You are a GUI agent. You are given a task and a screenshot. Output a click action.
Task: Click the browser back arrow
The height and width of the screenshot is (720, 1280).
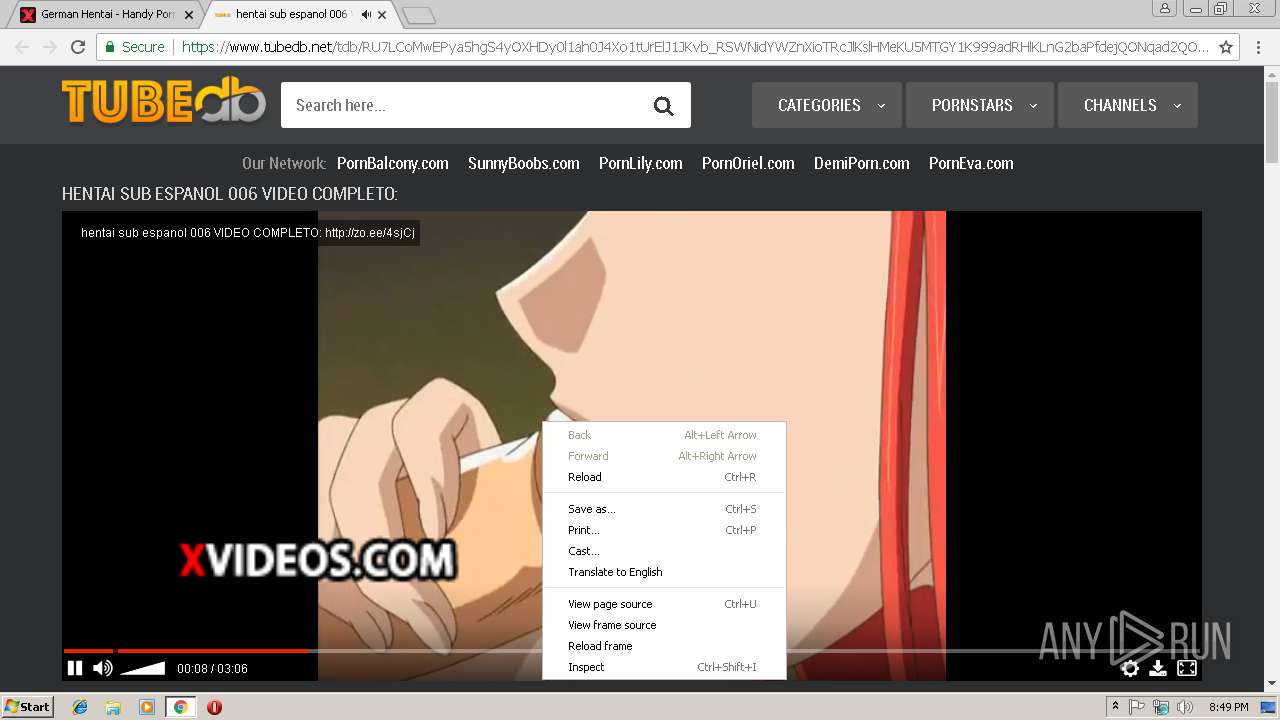coord(22,47)
